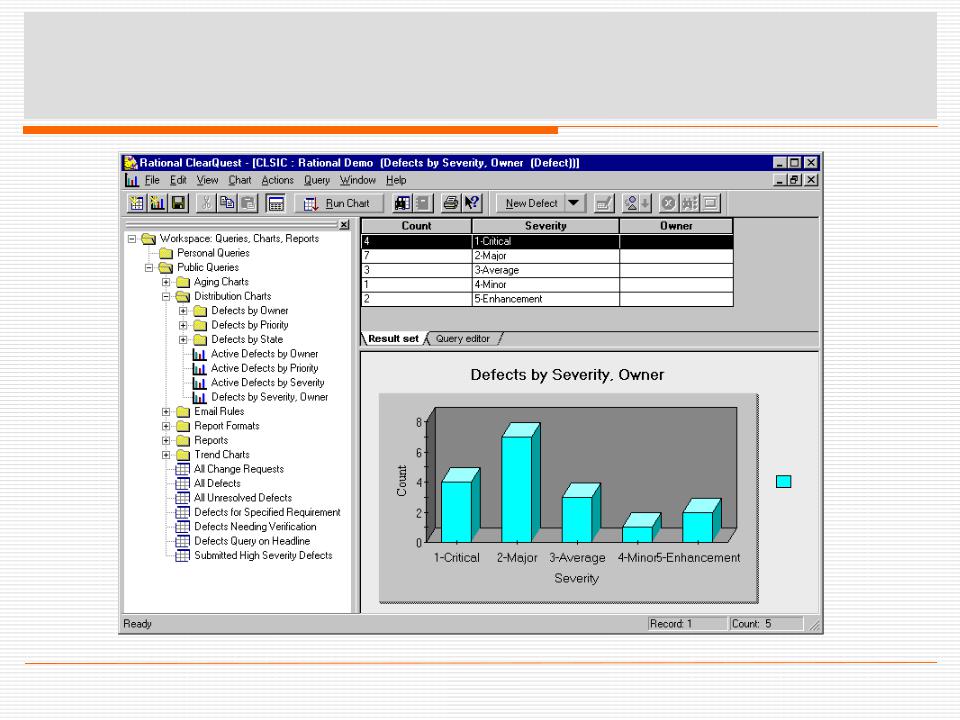Select the 5-Enhancement result row
This screenshot has width=960, height=720.
coord(547,299)
